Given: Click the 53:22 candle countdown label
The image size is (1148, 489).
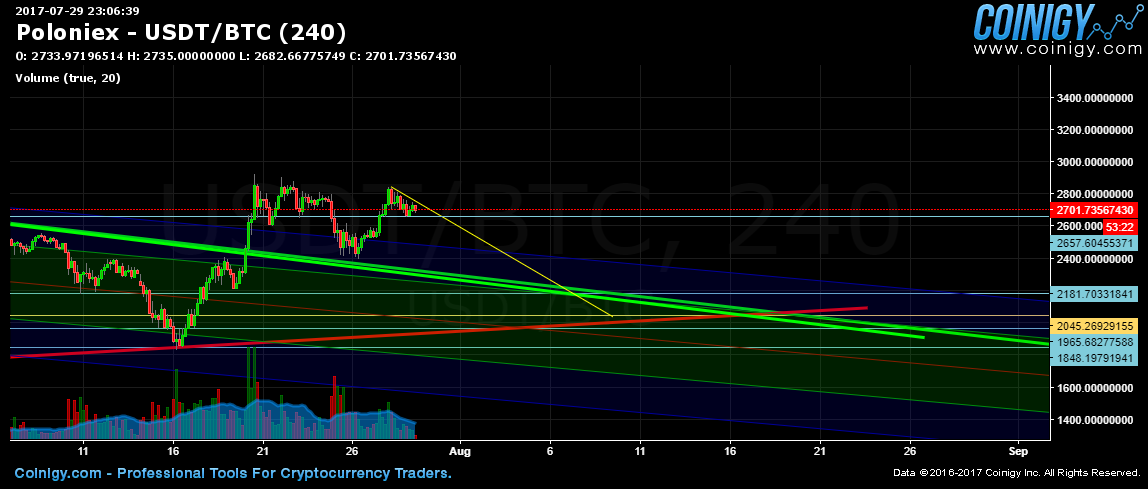Looking at the screenshot, I should click(x=1121, y=226).
